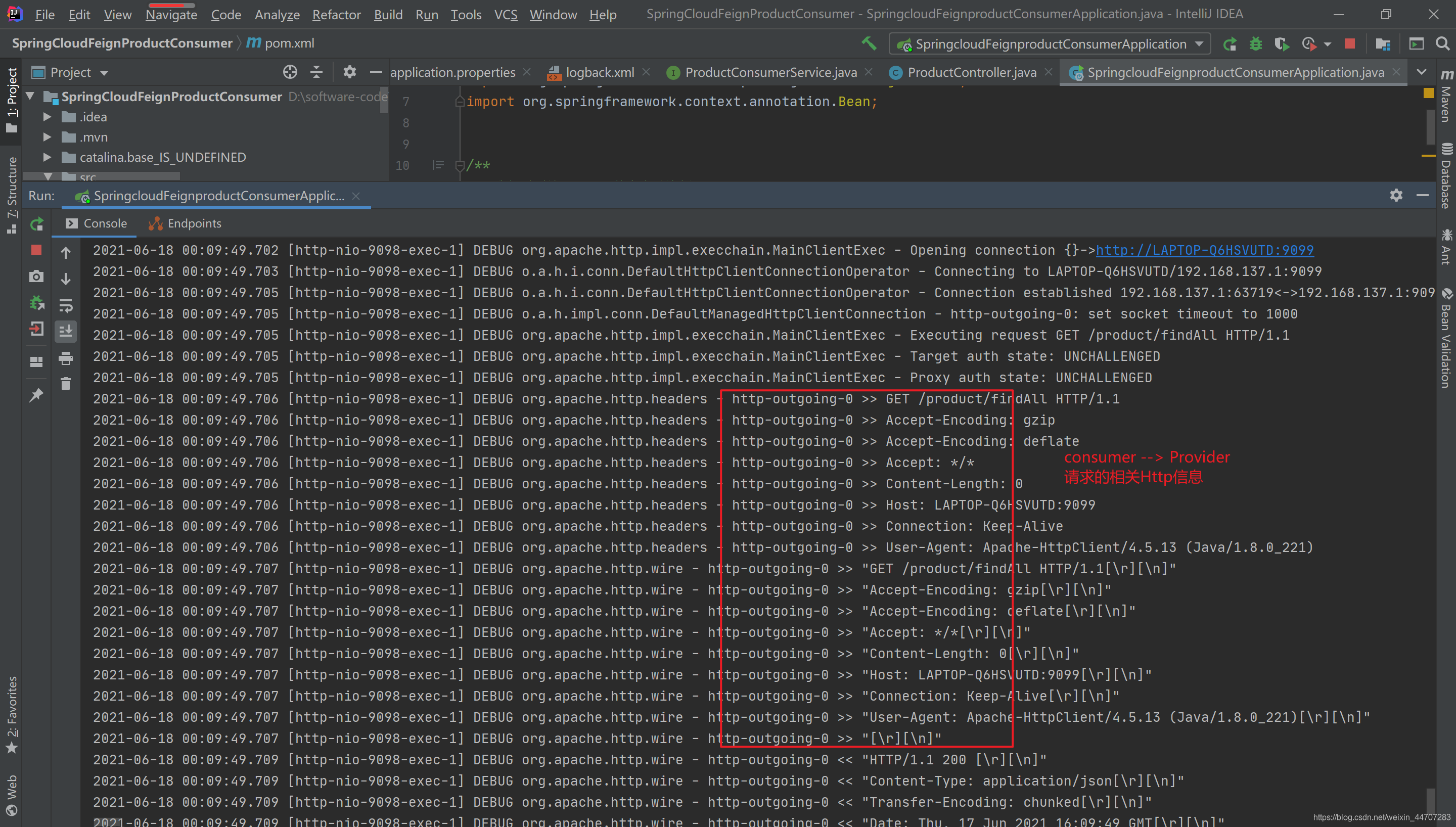Close the Run session tab
This screenshot has width=1456, height=827.
(356, 196)
